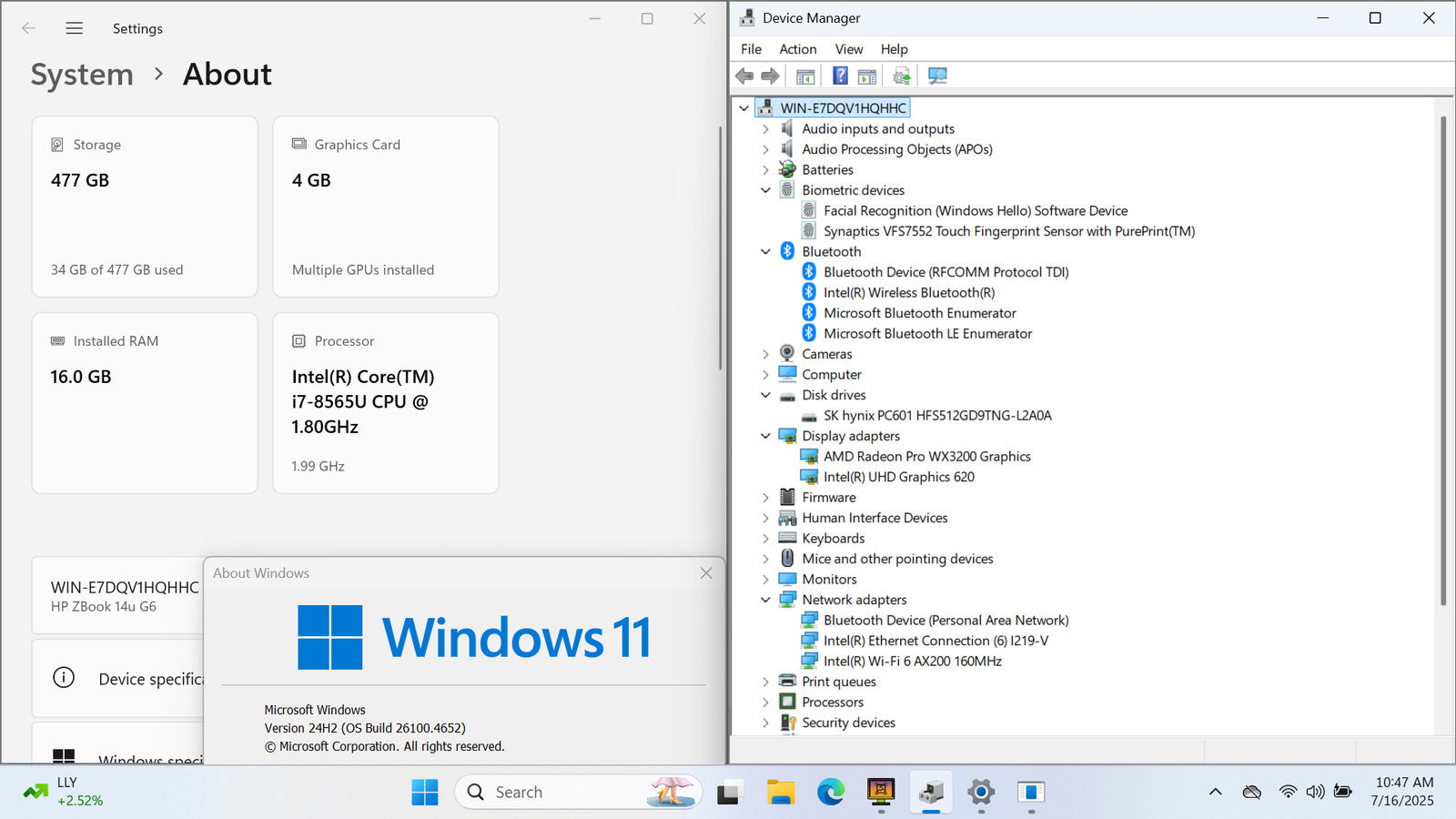This screenshot has height=819, width=1456.
Task: Open the File menu in Device Manager
Action: [x=751, y=49]
